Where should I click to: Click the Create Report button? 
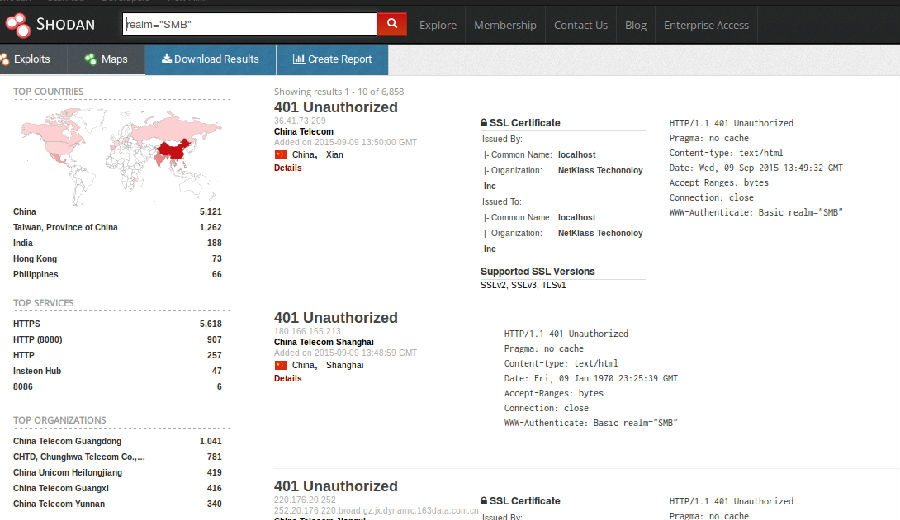click(x=332, y=60)
